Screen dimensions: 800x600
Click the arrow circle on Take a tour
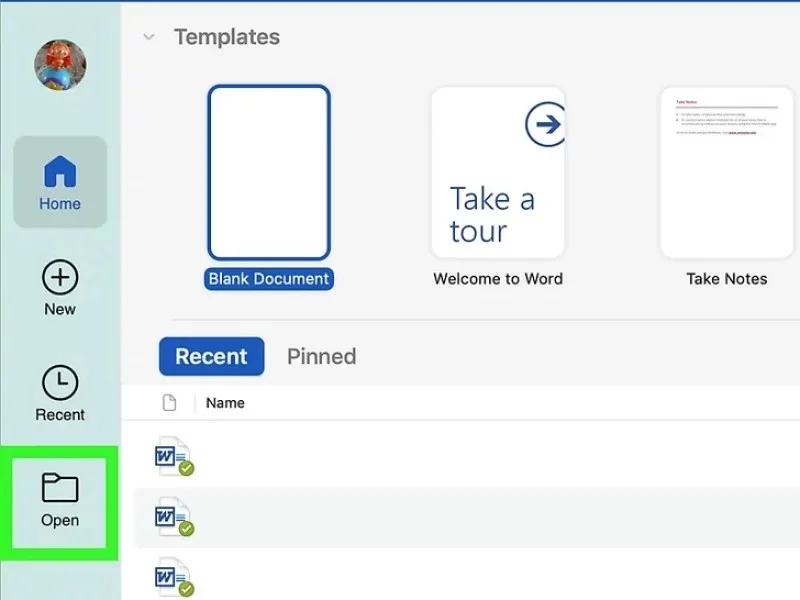coord(545,124)
